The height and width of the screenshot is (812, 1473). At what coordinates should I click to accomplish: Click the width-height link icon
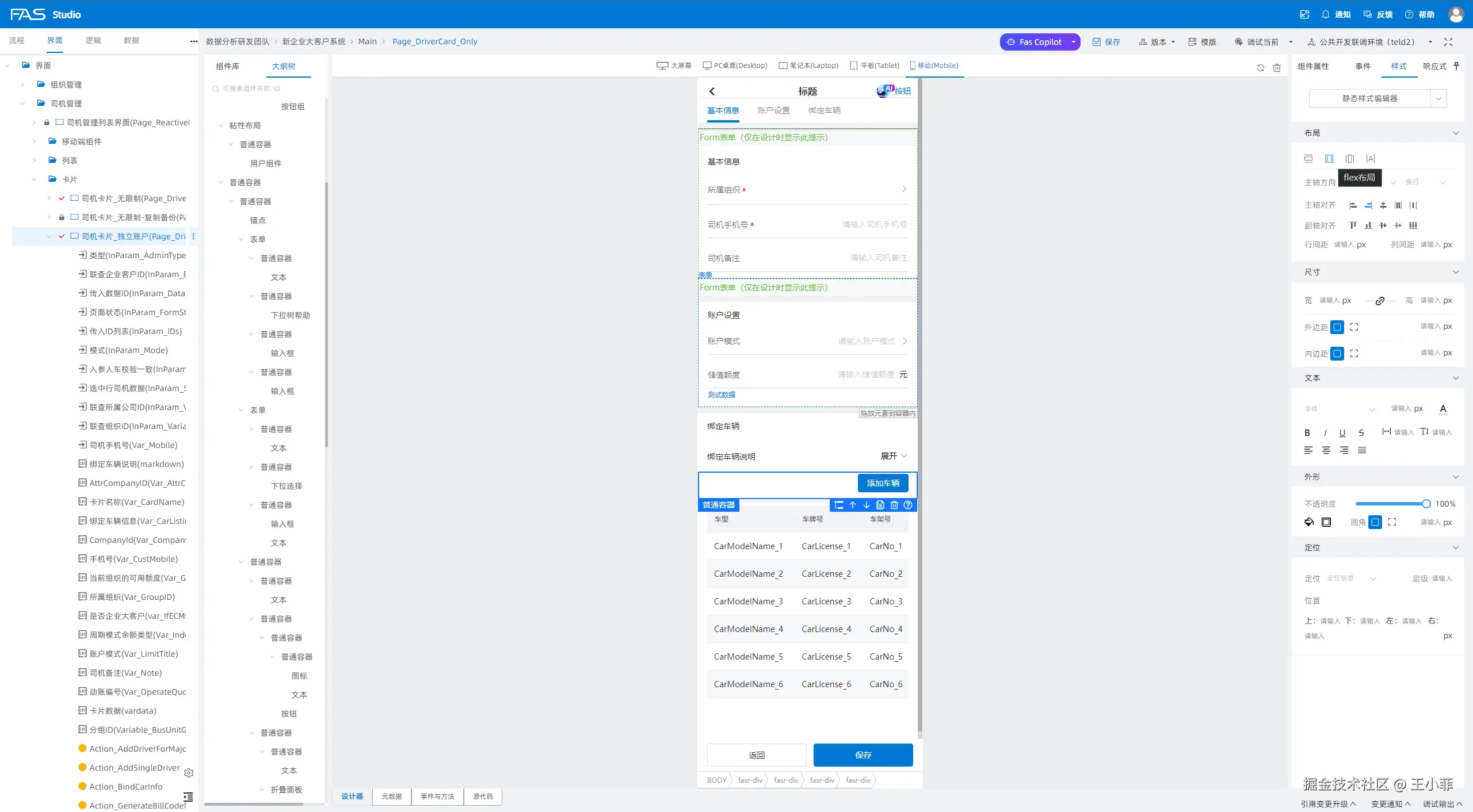pos(1380,301)
